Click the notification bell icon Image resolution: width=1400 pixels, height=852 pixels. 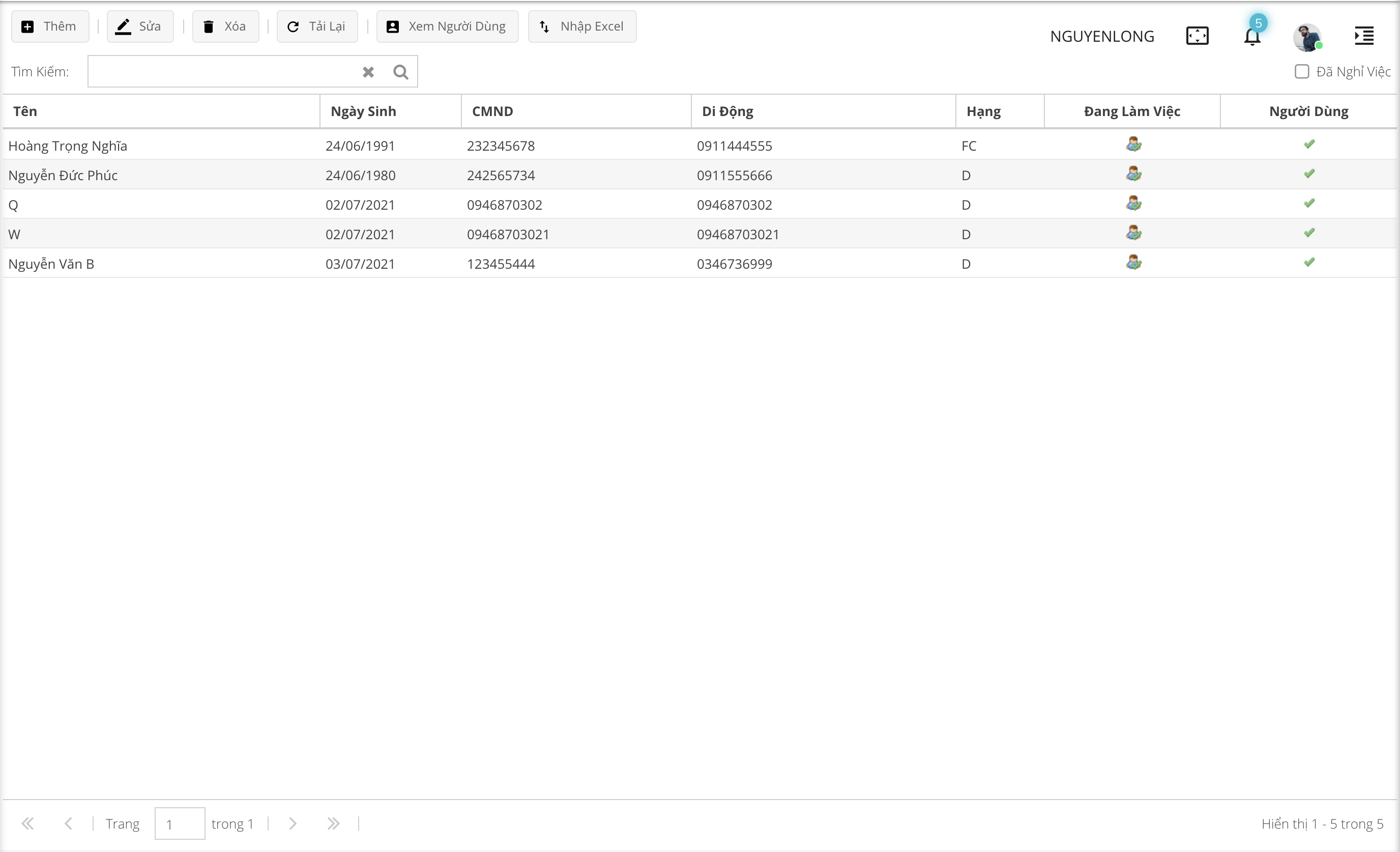click(1251, 36)
